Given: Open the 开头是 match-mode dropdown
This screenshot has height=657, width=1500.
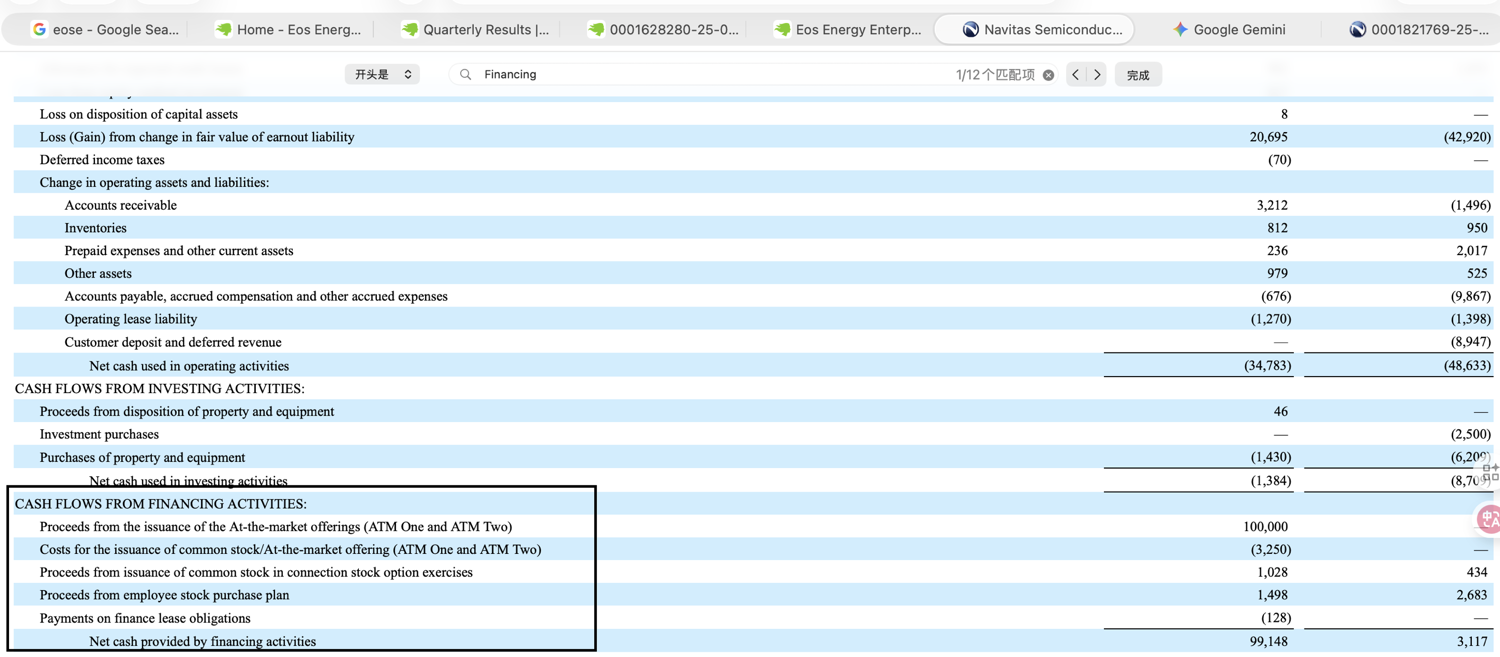Looking at the screenshot, I should 382,75.
